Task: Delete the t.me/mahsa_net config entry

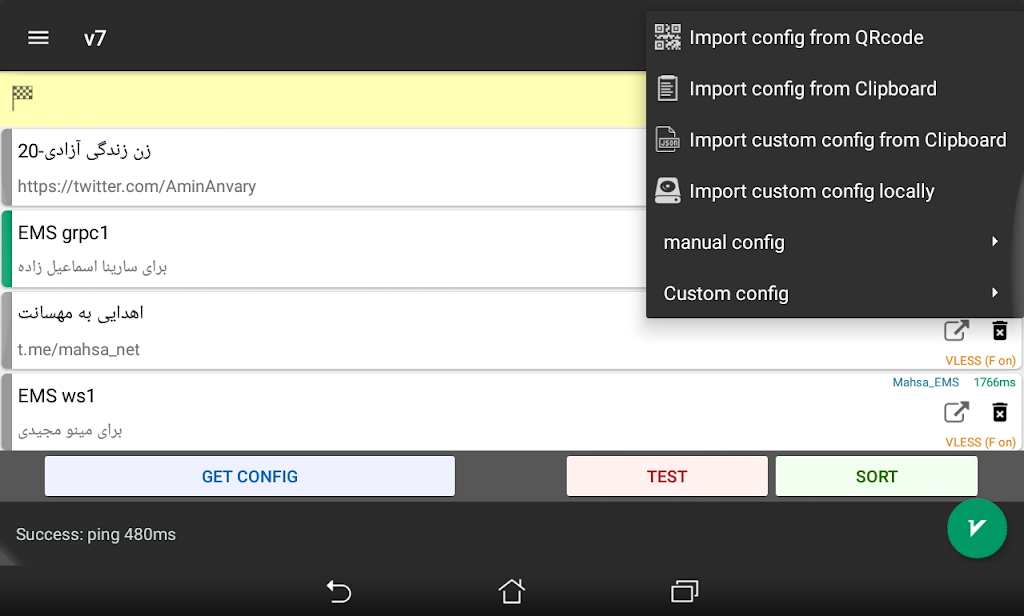Action: (999, 331)
